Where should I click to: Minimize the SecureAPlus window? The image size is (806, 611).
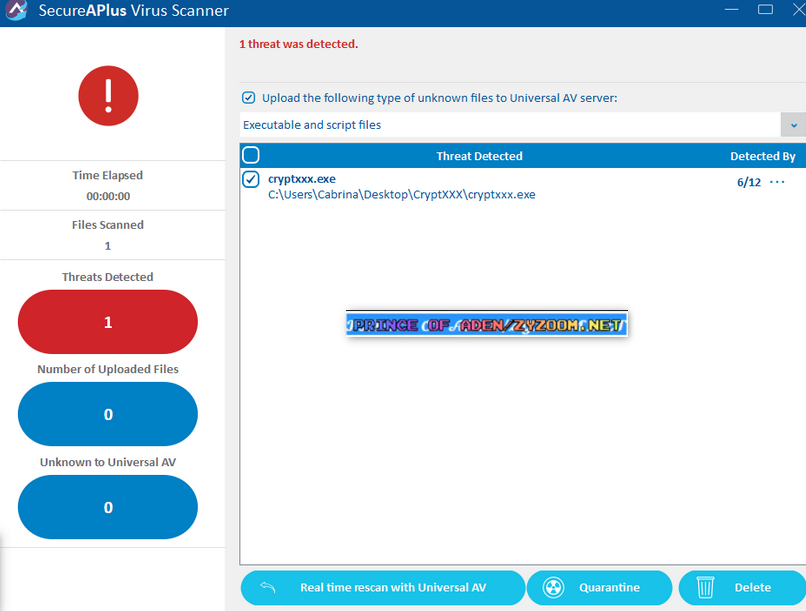(731, 10)
